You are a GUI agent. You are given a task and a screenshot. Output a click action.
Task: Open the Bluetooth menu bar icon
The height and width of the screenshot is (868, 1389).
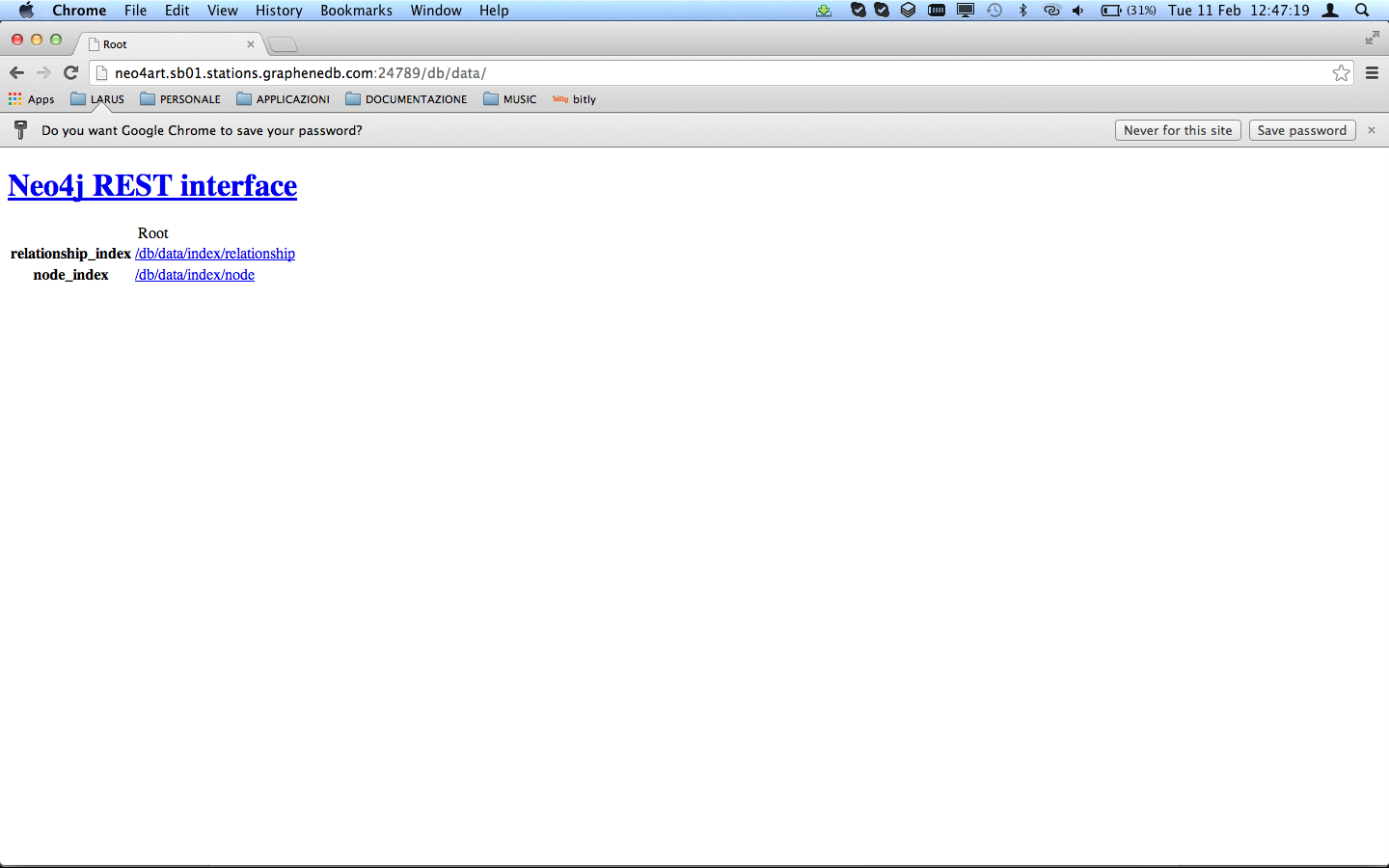pyautogui.click(x=1023, y=11)
